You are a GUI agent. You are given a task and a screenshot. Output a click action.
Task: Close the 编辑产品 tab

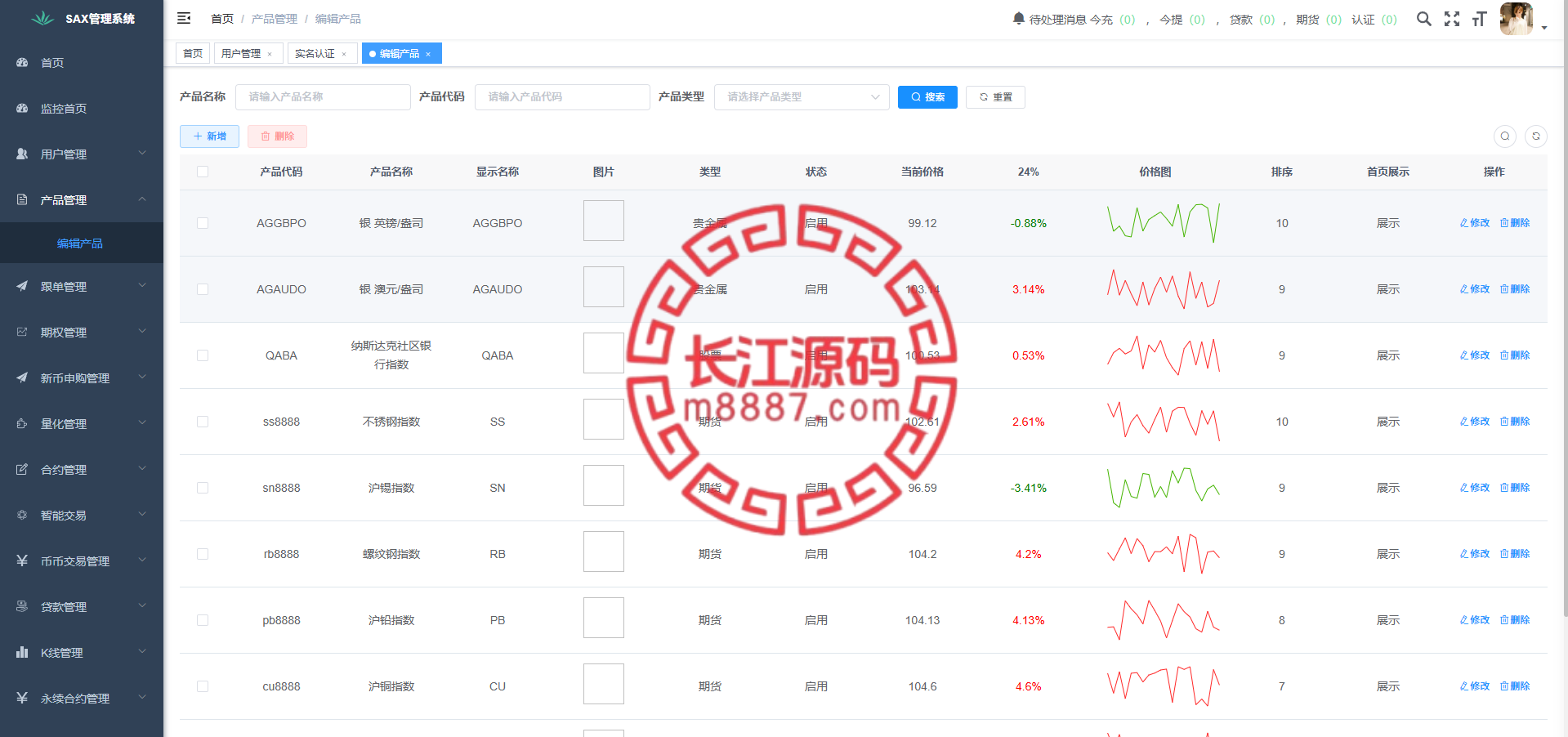(x=428, y=54)
